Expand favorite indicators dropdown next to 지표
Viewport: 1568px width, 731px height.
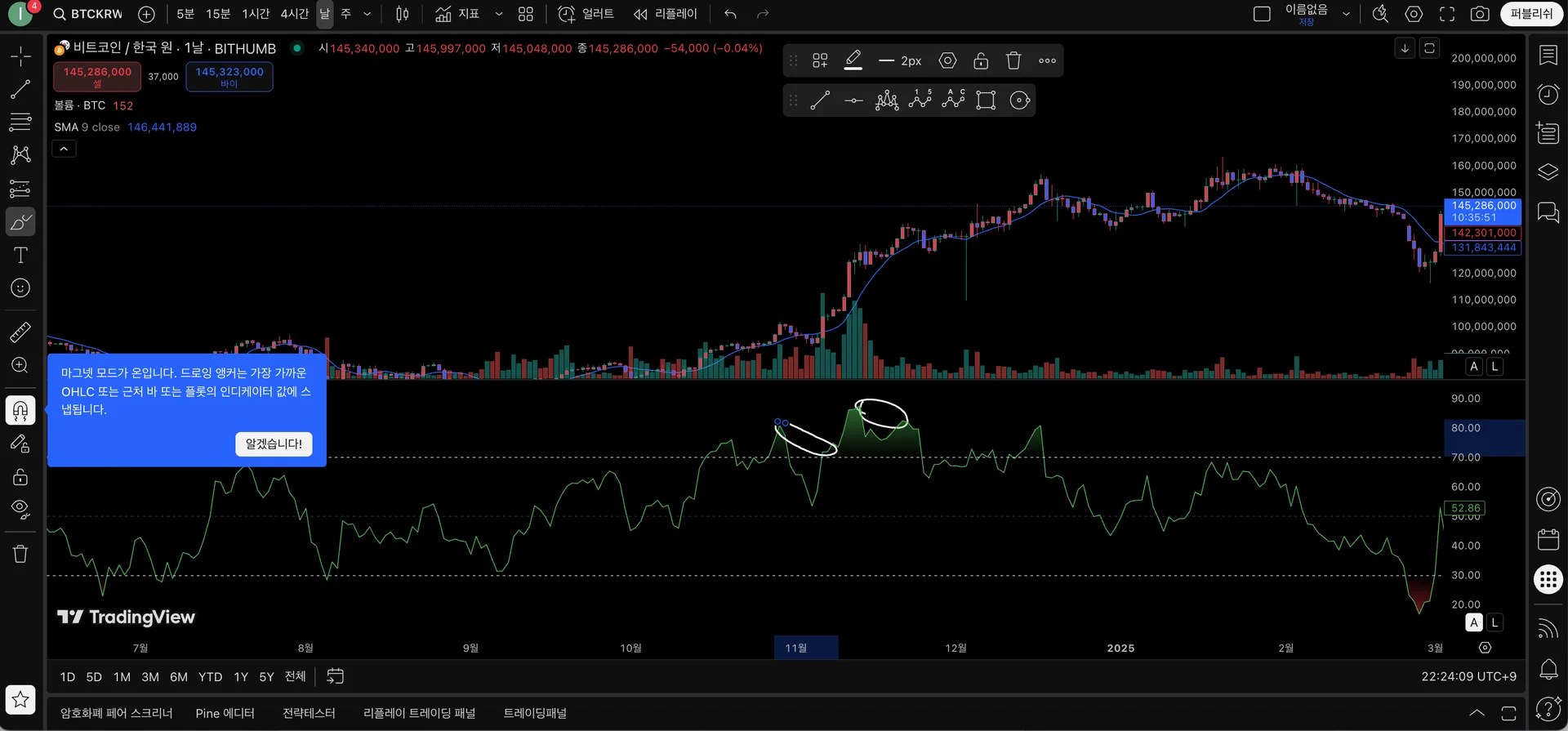(499, 14)
